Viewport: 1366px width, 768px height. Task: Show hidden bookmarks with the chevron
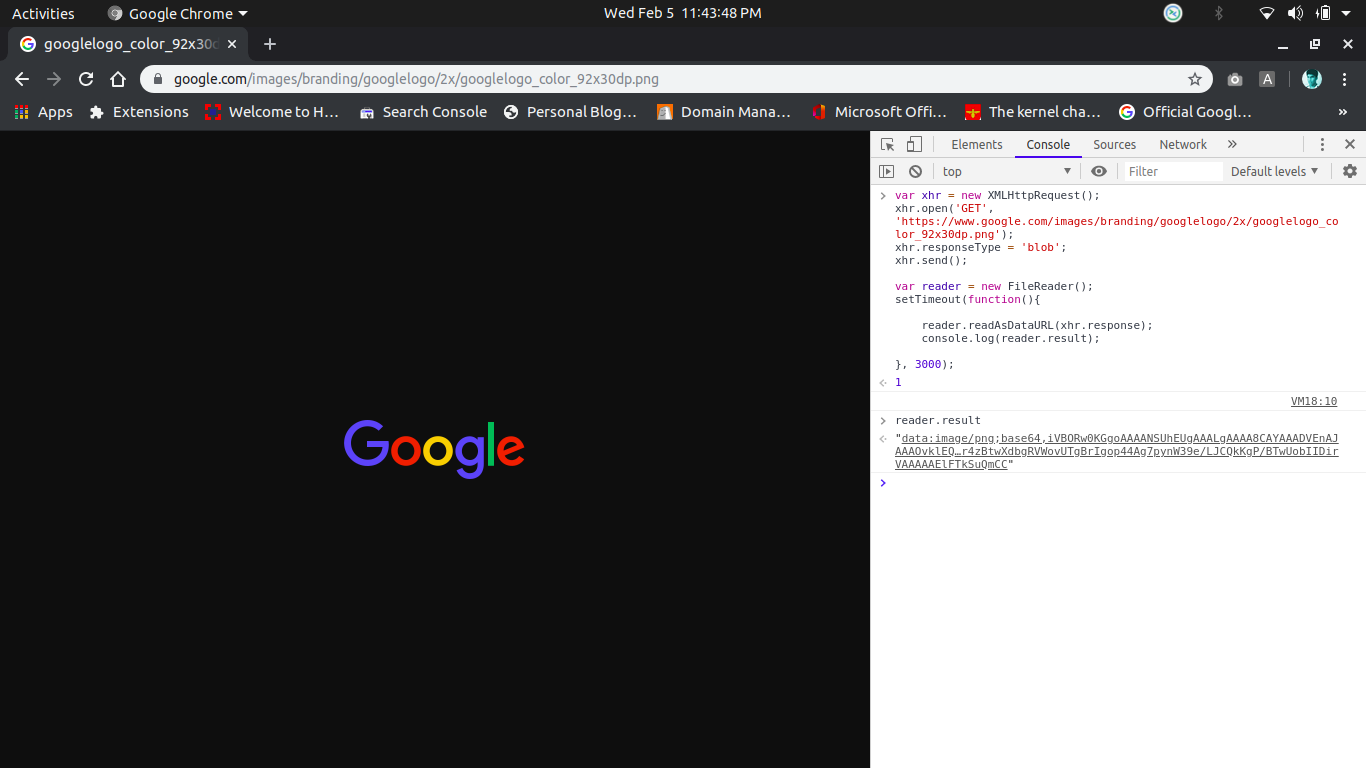click(x=1343, y=112)
